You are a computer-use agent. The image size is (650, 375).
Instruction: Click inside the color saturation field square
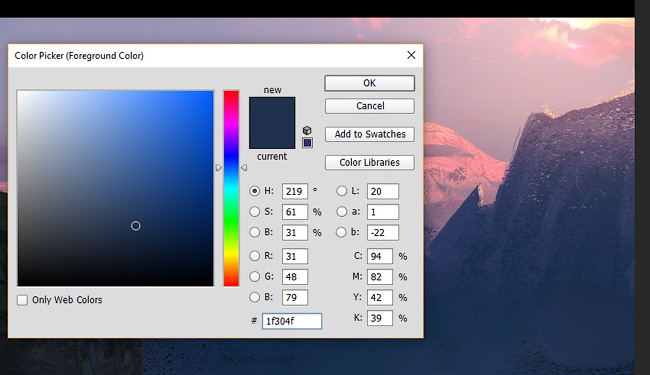tap(115, 188)
